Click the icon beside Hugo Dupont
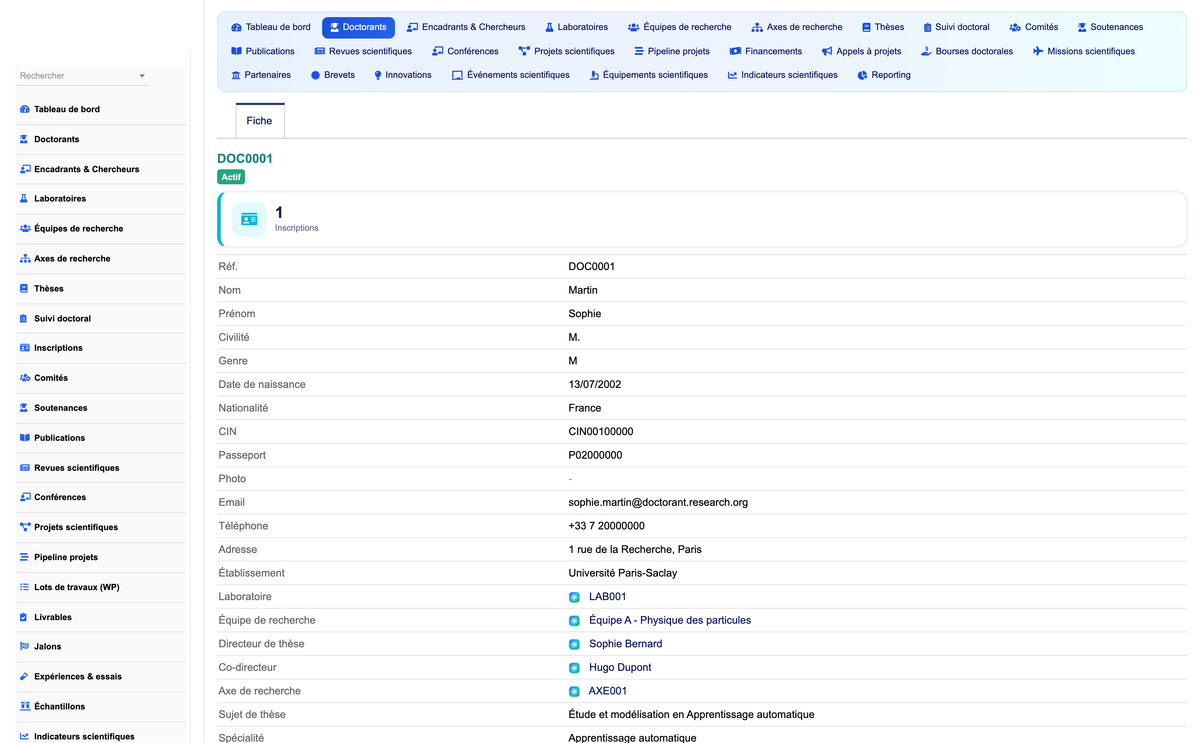The width and height of the screenshot is (1200, 743). [x=574, y=668]
